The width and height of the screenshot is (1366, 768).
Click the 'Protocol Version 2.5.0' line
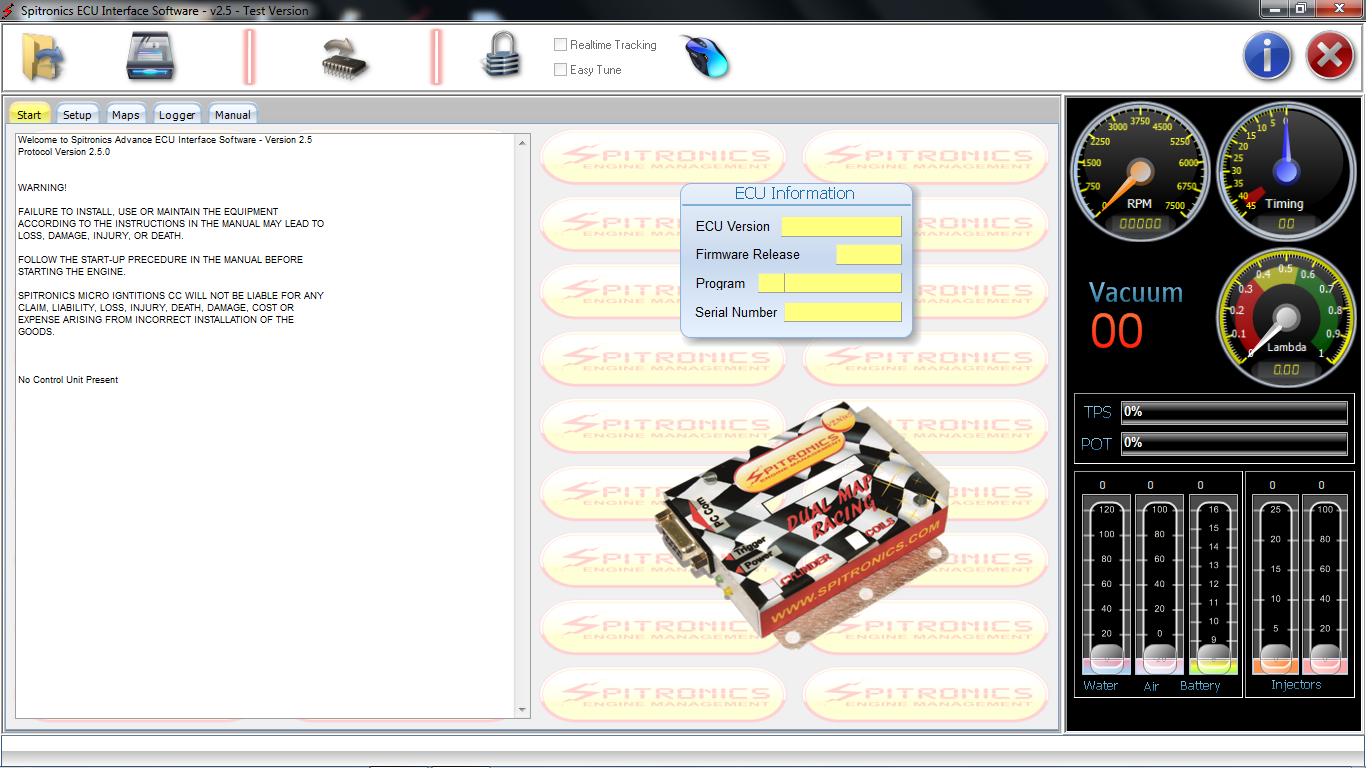point(64,152)
